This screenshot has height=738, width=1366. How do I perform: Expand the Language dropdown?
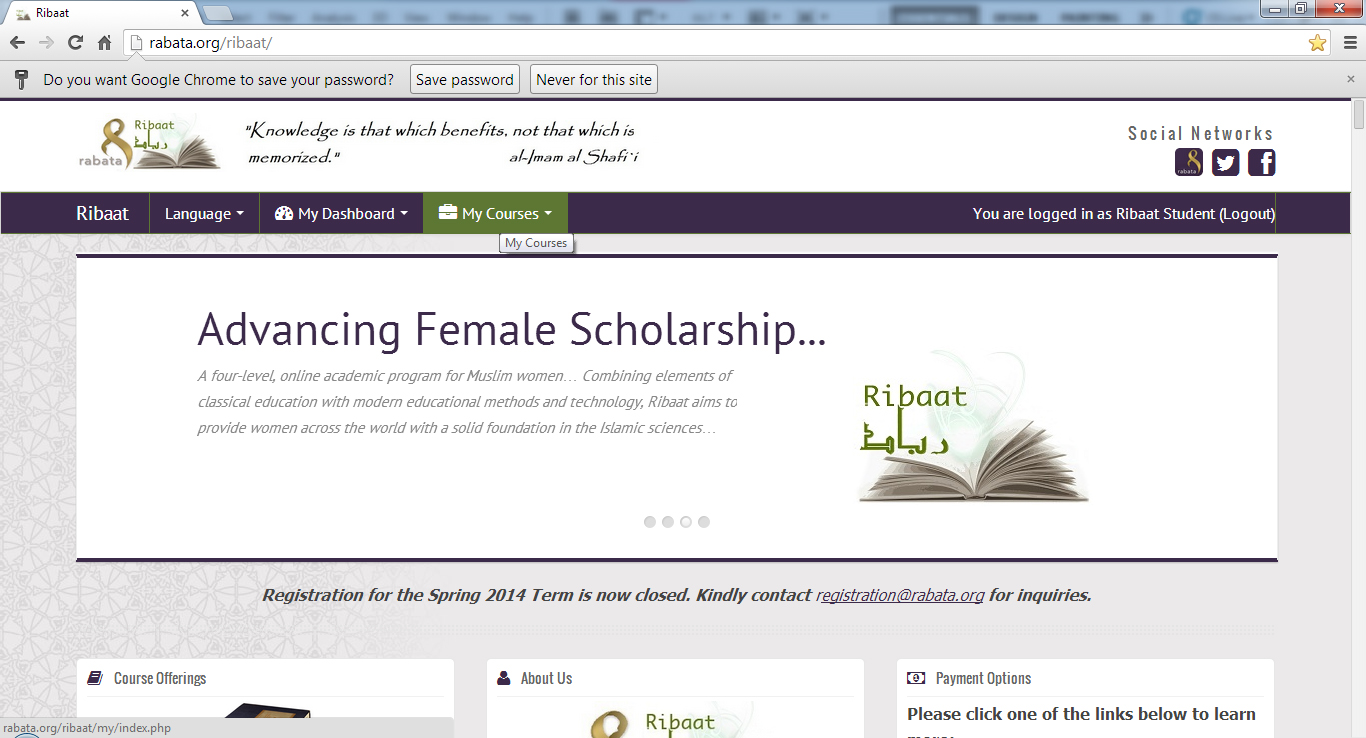point(204,213)
